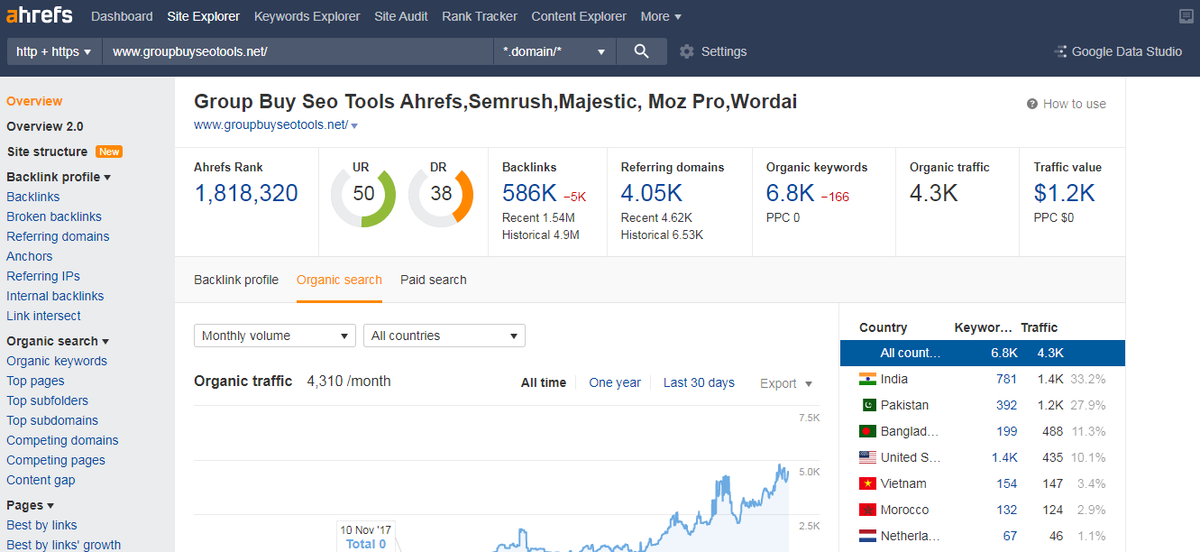Click the ahrefs logo

(40, 16)
